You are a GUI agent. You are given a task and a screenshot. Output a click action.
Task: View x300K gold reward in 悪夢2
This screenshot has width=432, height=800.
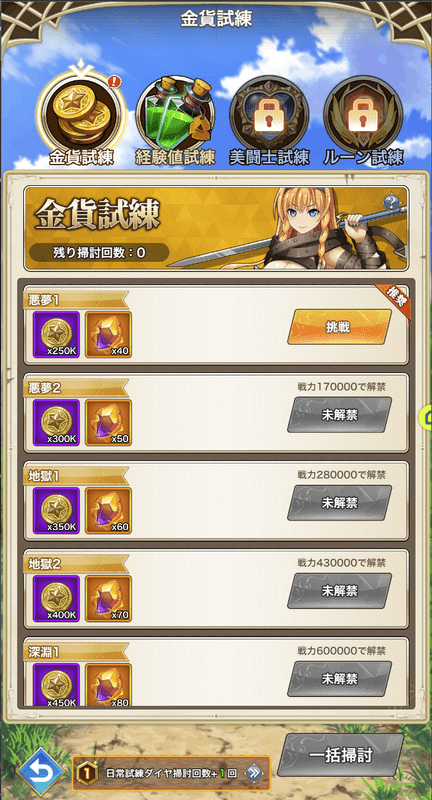click(56, 422)
